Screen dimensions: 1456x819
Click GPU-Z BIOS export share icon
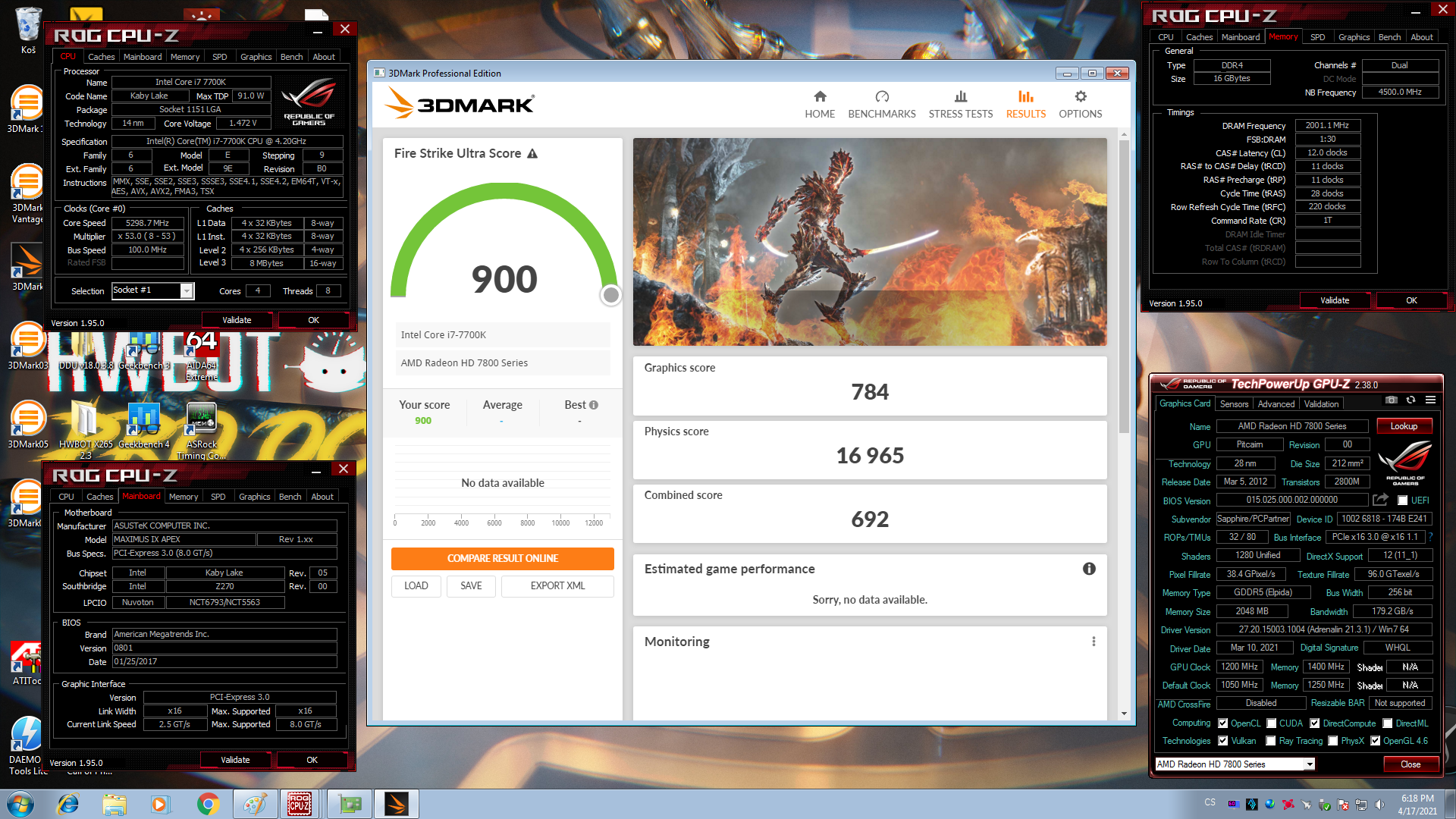[x=1380, y=500]
